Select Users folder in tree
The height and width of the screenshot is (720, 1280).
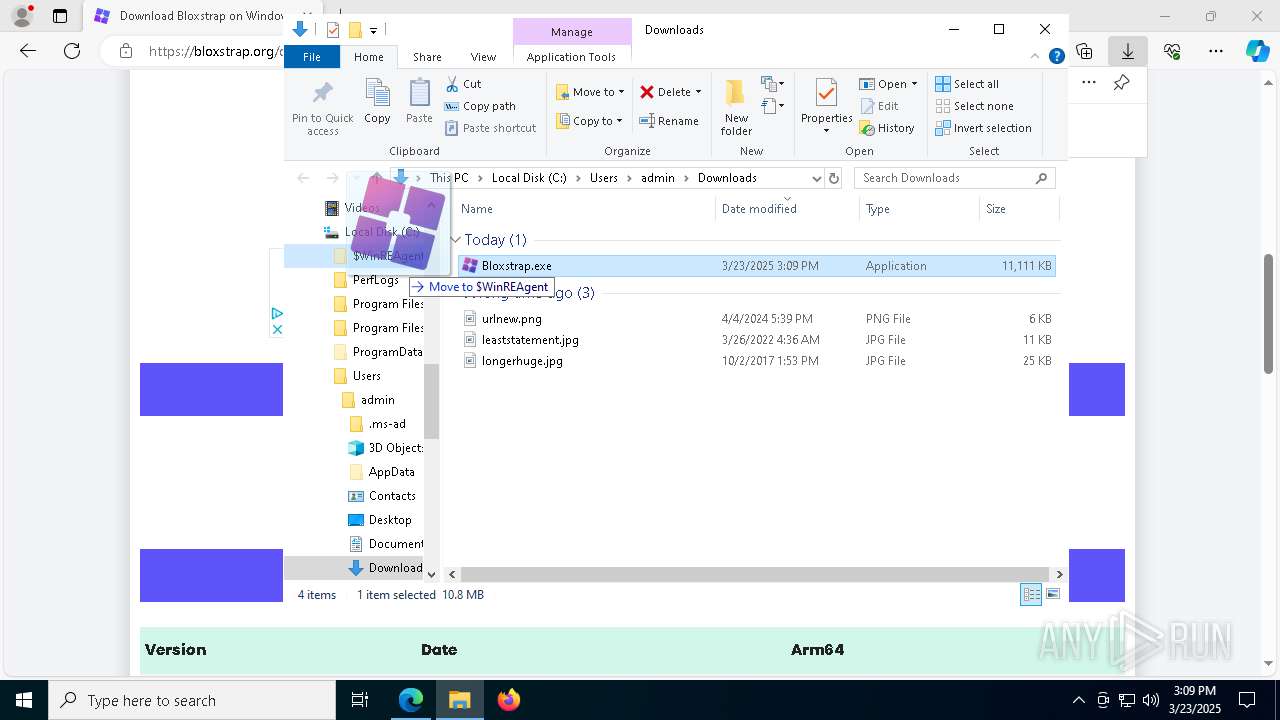tap(356, 376)
